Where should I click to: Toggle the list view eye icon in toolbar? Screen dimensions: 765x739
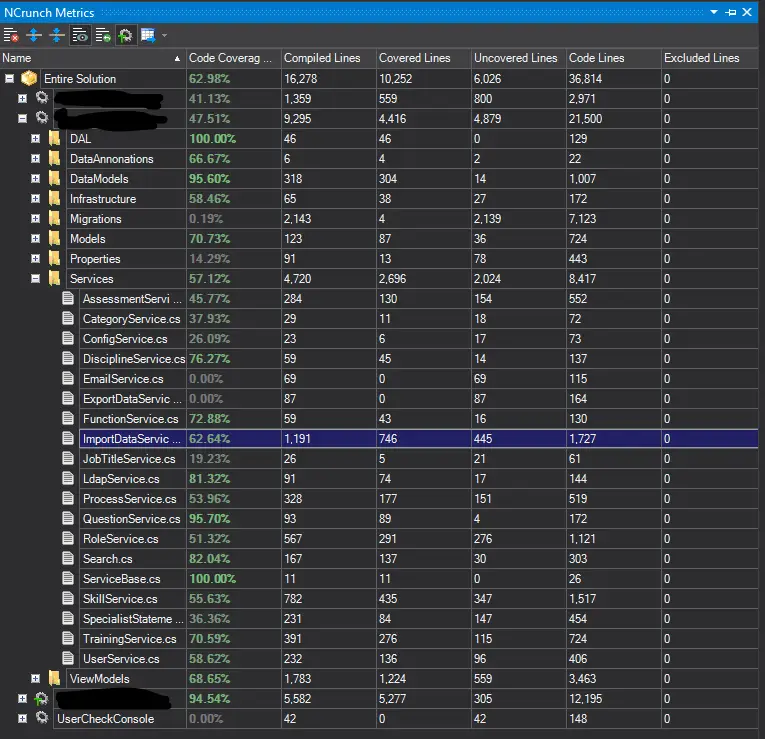pos(80,35)
